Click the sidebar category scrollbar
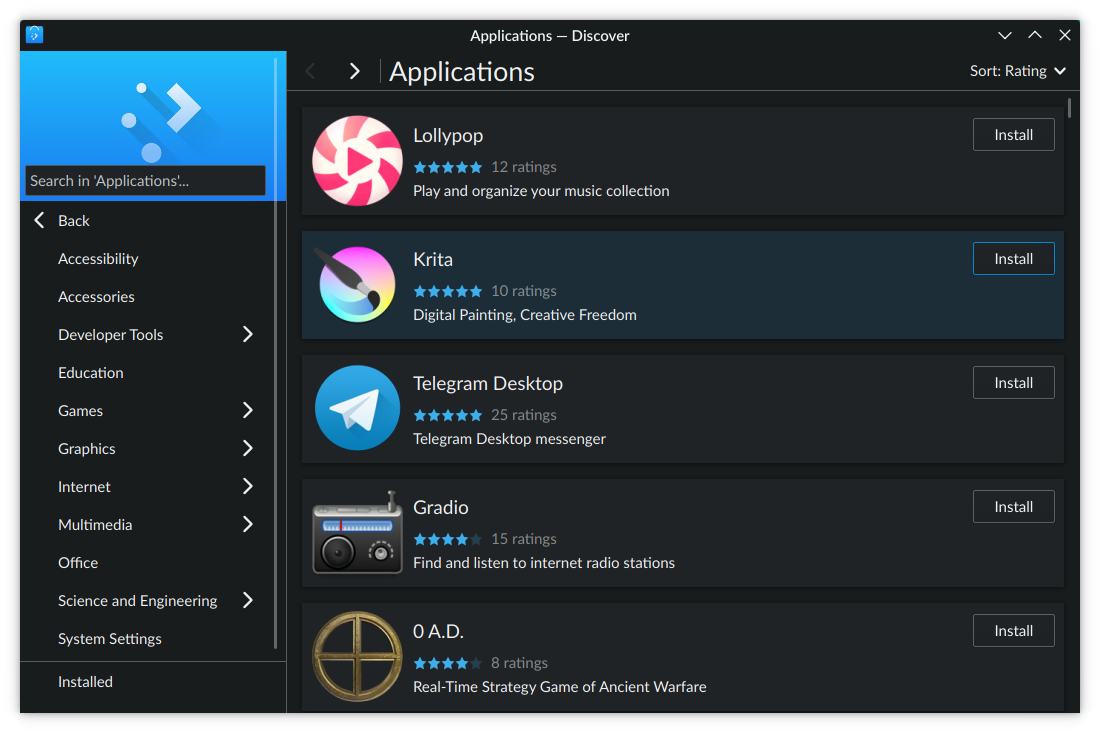Viewport: 1100px width, 733px height. click(x=276, y=354)
